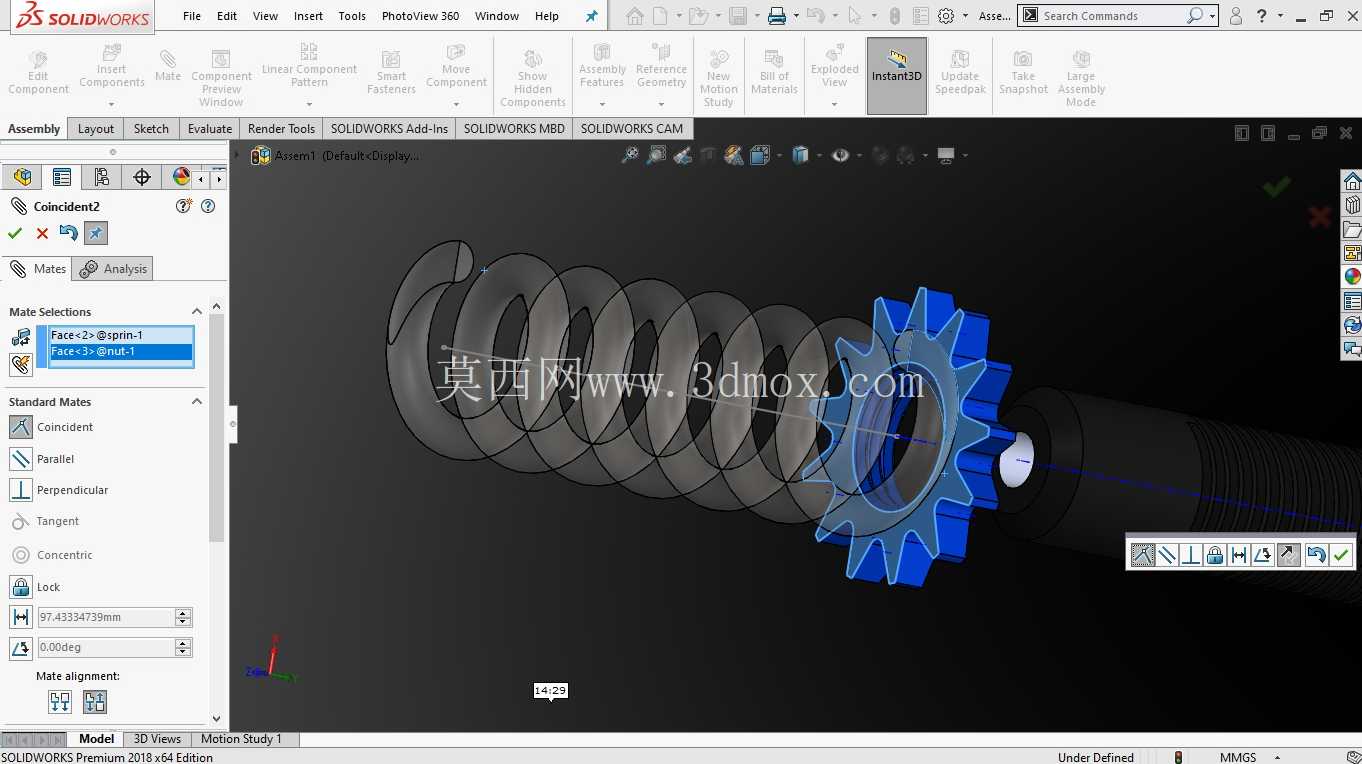
Task: Undo the mate in PropertyManager
Action: point(68,233)
